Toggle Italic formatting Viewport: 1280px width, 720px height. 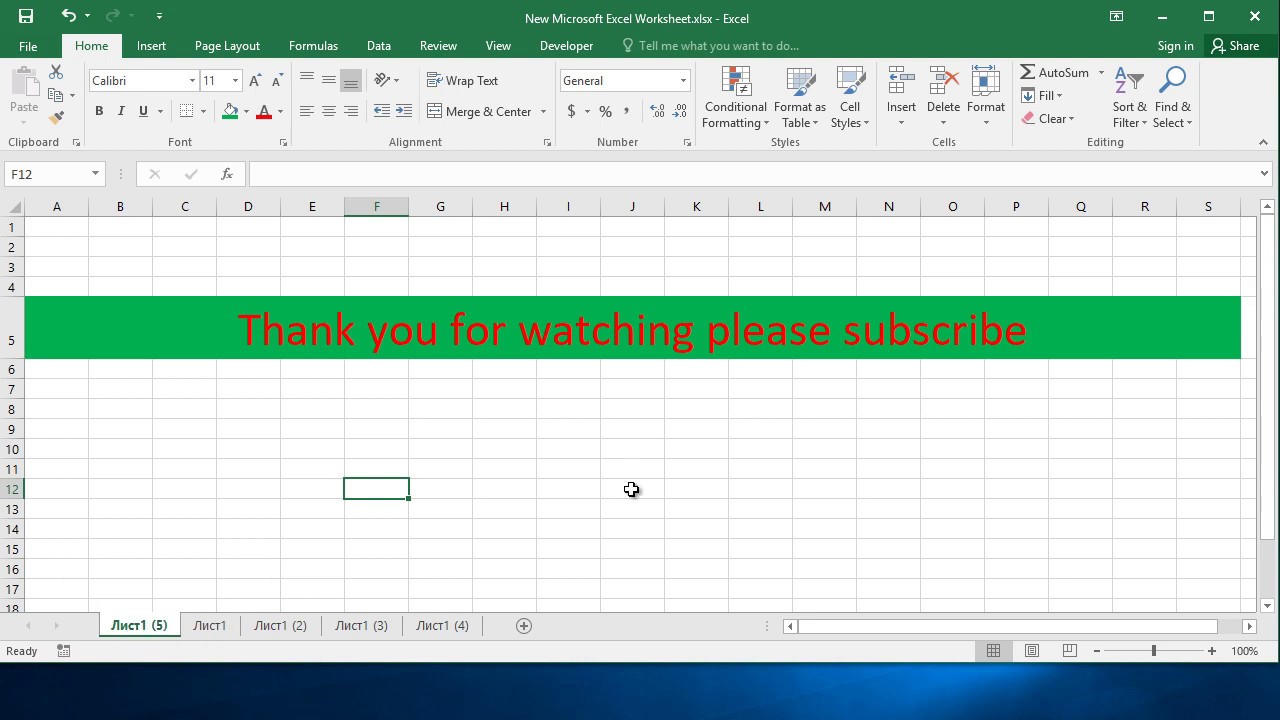[x=121, y=111]
